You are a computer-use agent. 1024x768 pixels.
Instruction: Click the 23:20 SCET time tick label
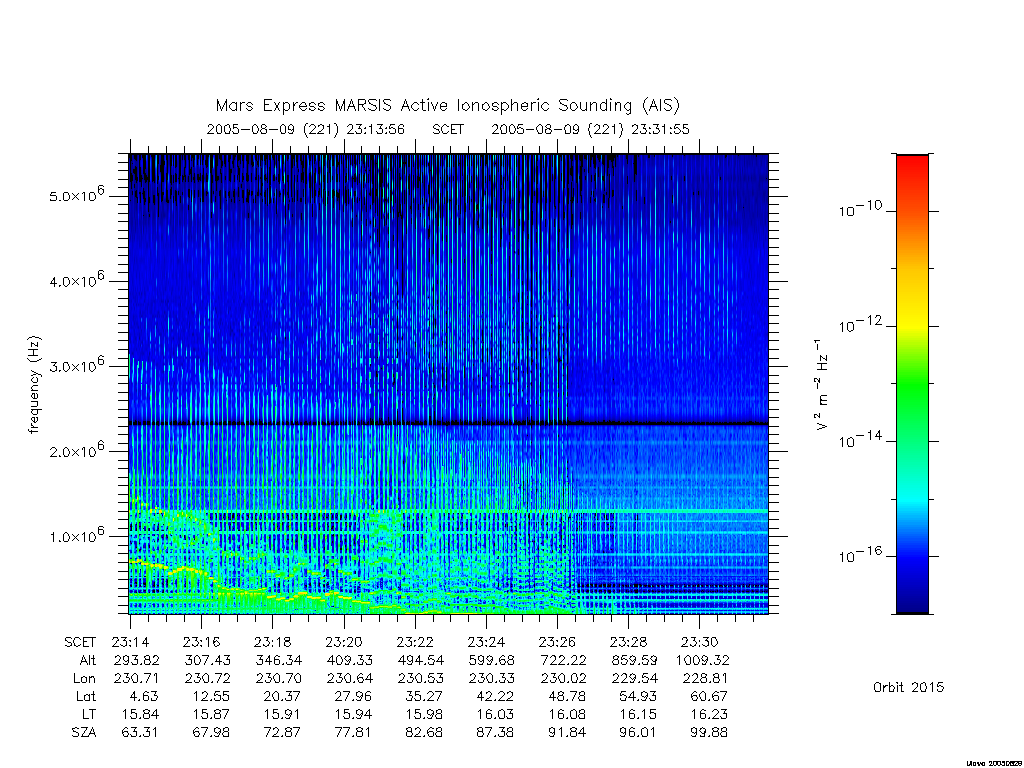[x=344, y=642]
